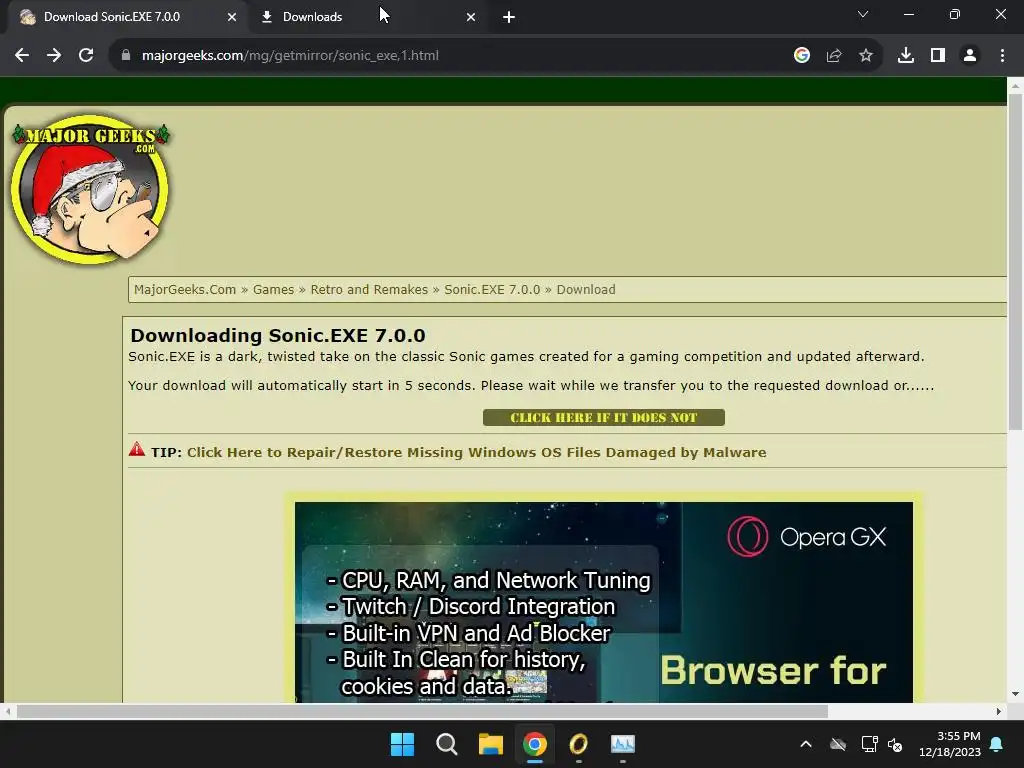Open clock showing 3:55 PM

(x=950, y=744)
